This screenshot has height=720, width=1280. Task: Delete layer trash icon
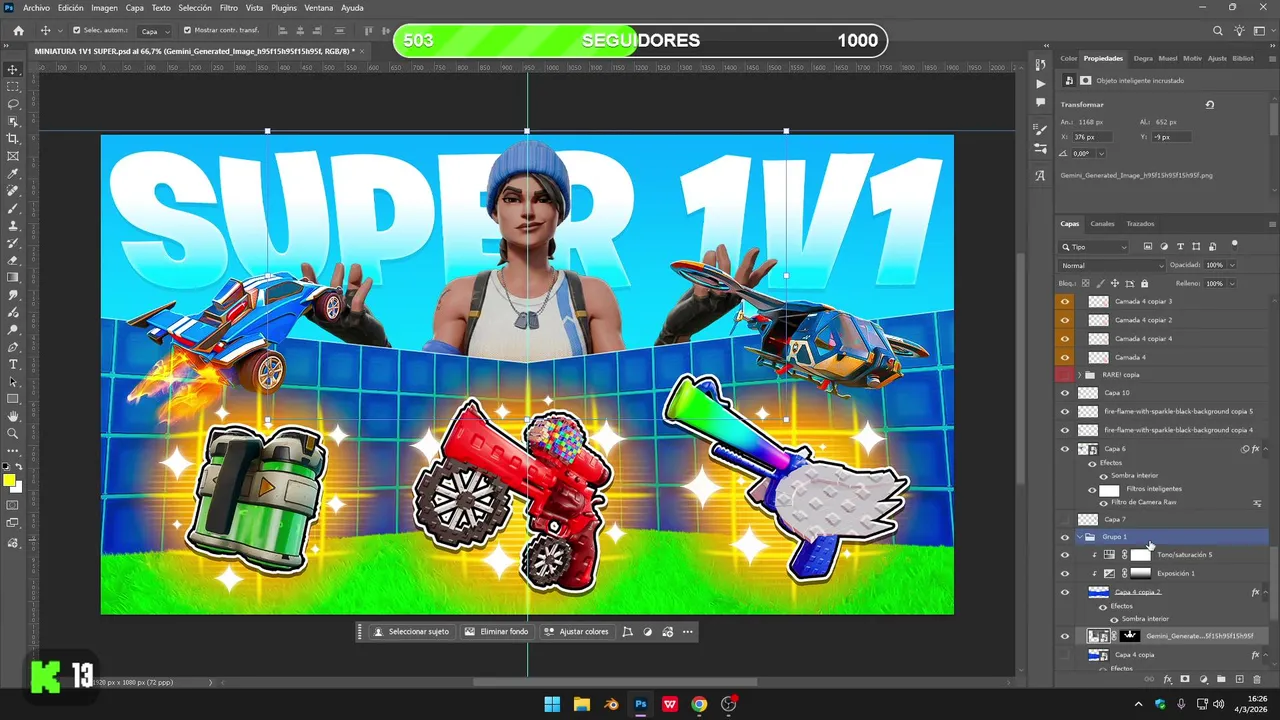[x=1258, y=679]
